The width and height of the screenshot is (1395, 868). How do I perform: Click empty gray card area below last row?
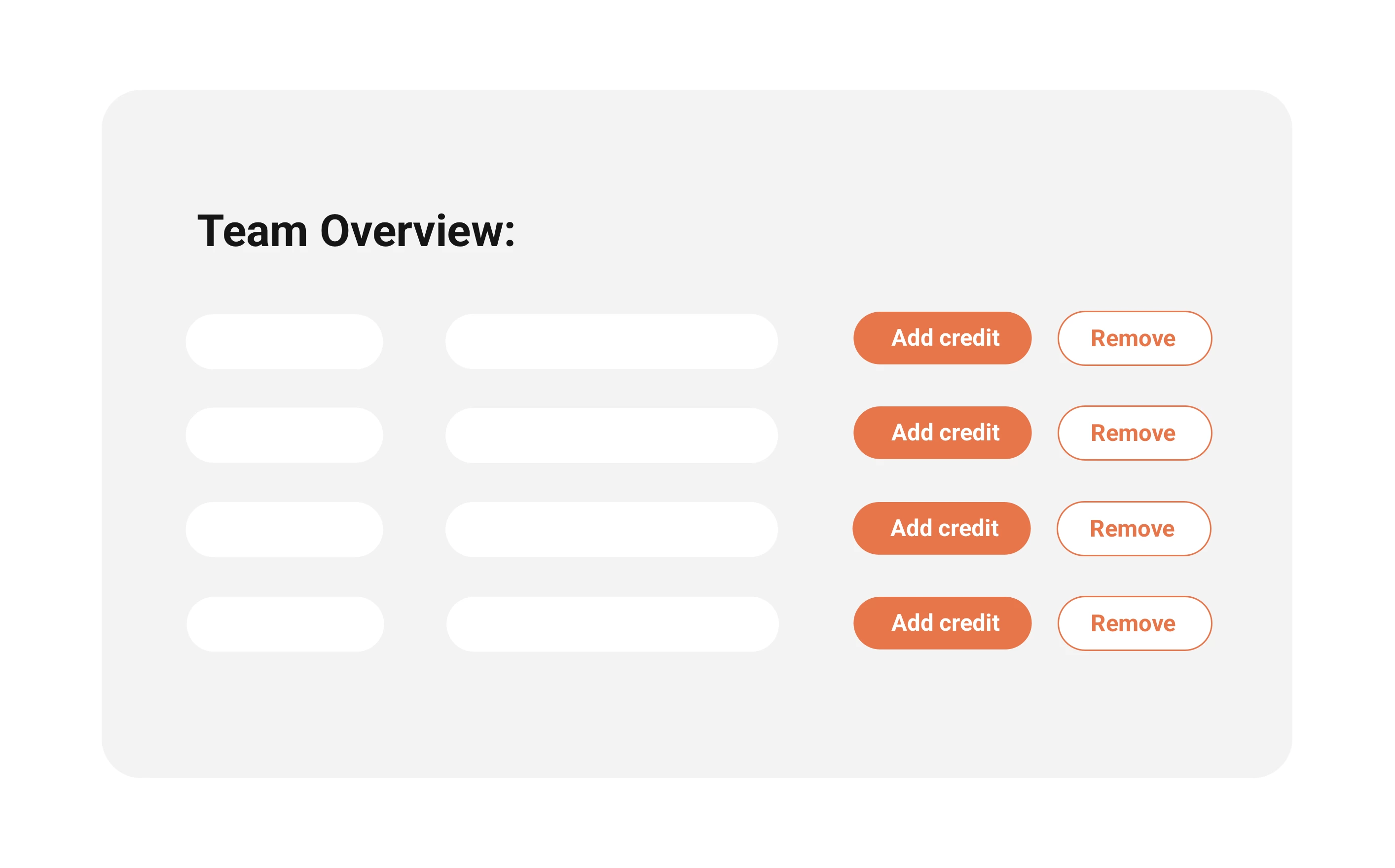689,718
